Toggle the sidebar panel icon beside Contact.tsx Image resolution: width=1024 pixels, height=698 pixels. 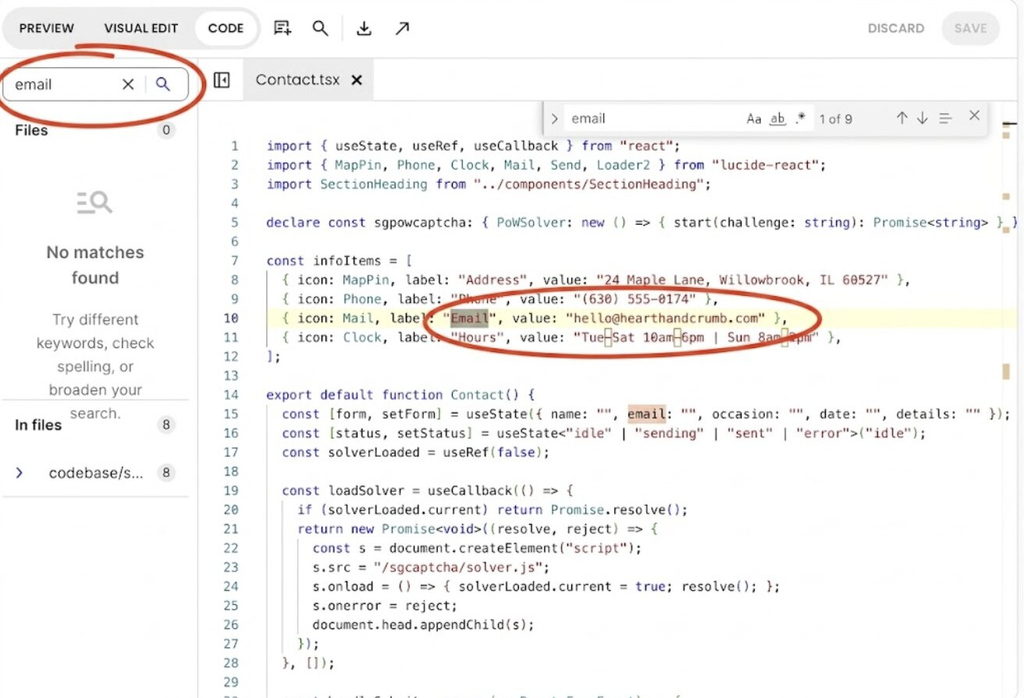222,80
